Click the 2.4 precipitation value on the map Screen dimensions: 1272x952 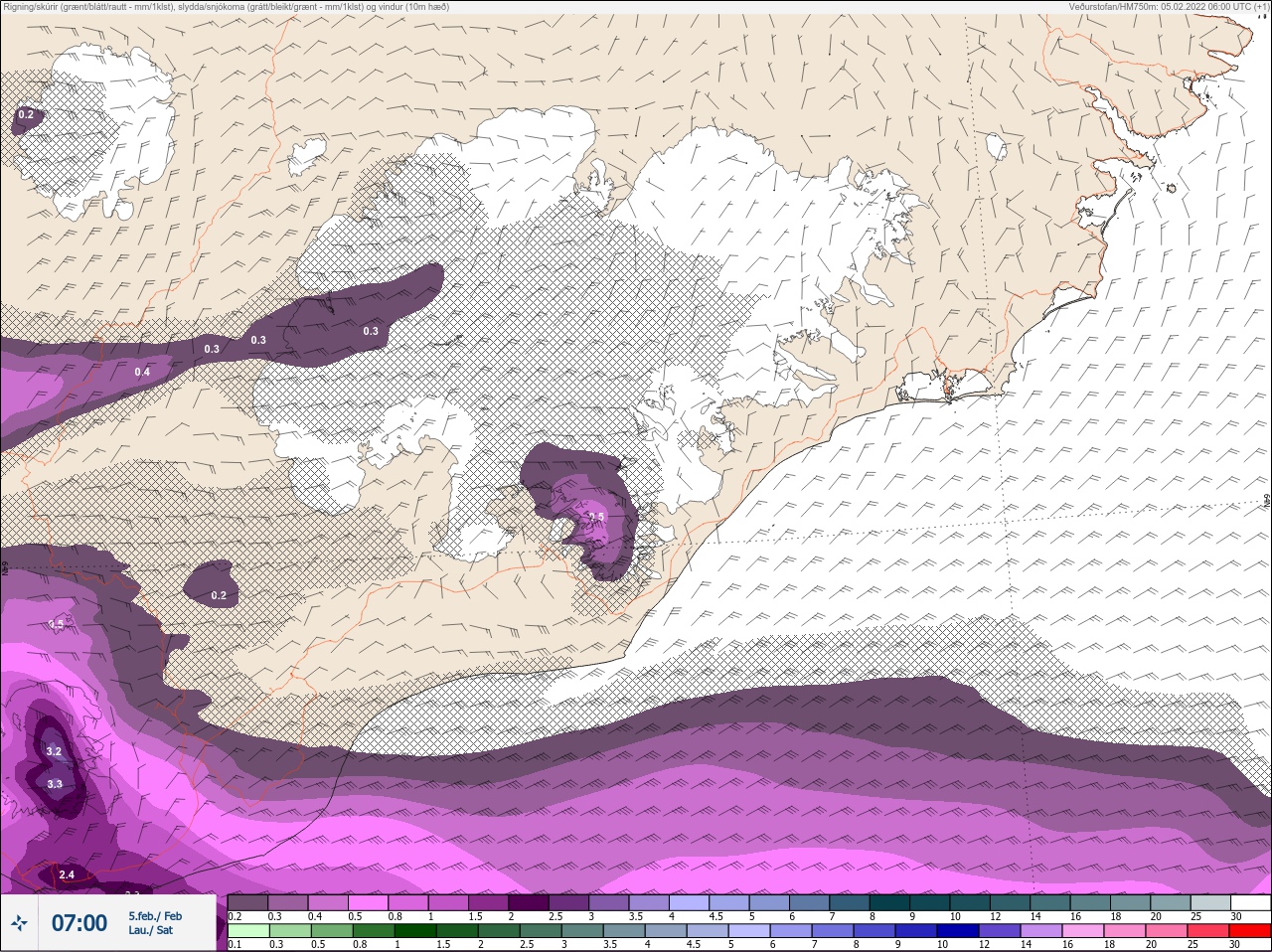point(67,874)
